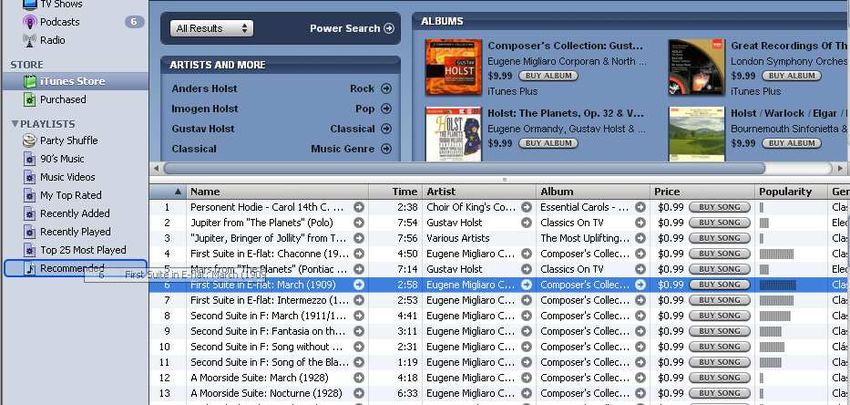The height and width of the screenshot is (405, 850).
Task: Click the Recommended playlist note icon
Action: [30, 268]
